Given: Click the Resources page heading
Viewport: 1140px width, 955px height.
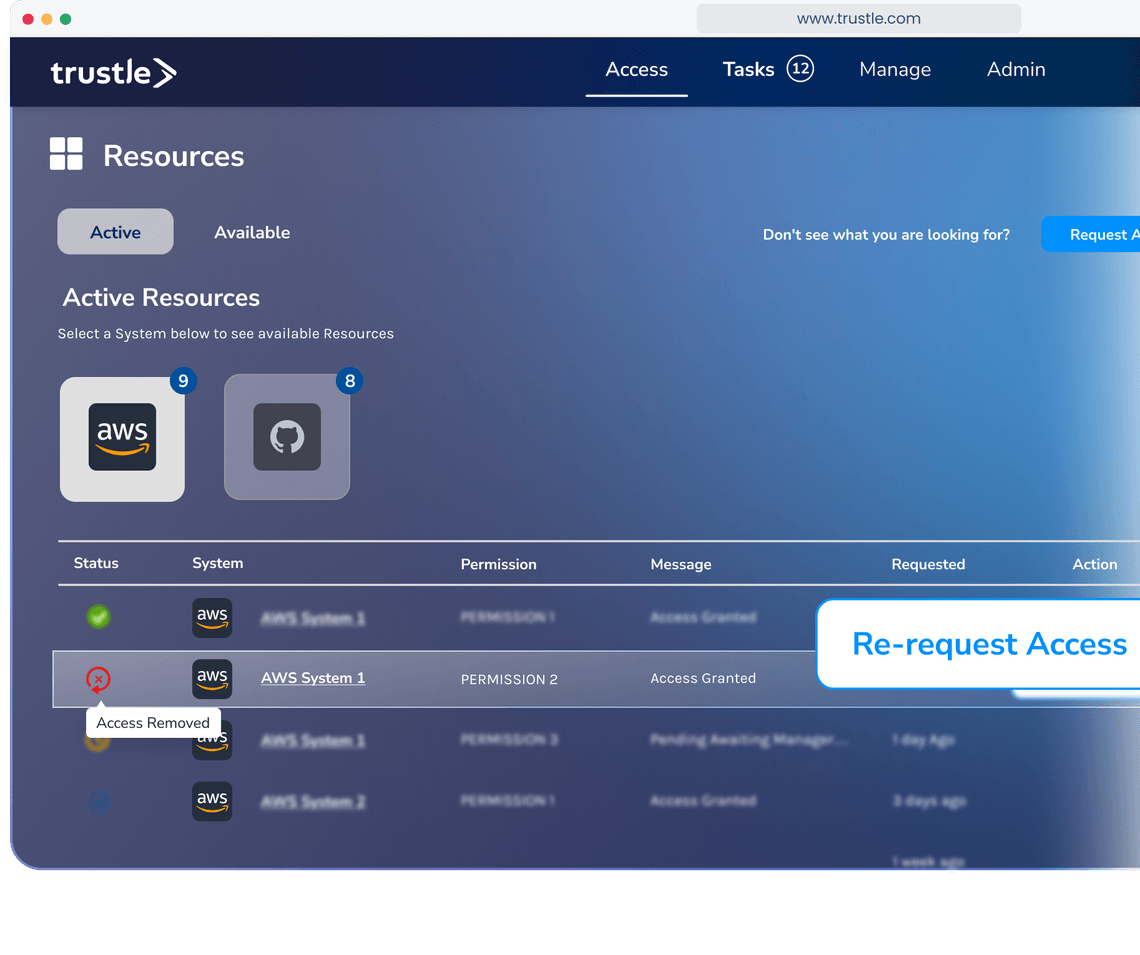Looking at the screenshot, I should [x=174, y=156].
